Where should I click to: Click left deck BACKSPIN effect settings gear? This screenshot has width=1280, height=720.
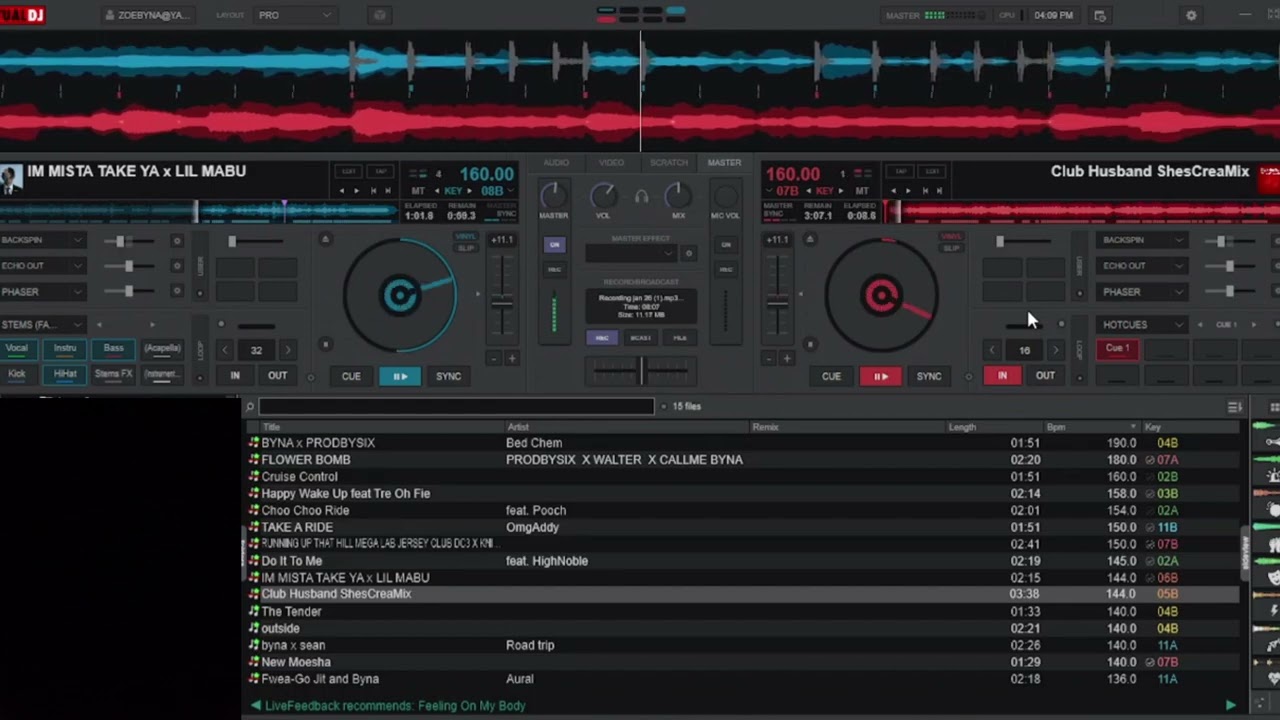[x=177, y=240]
